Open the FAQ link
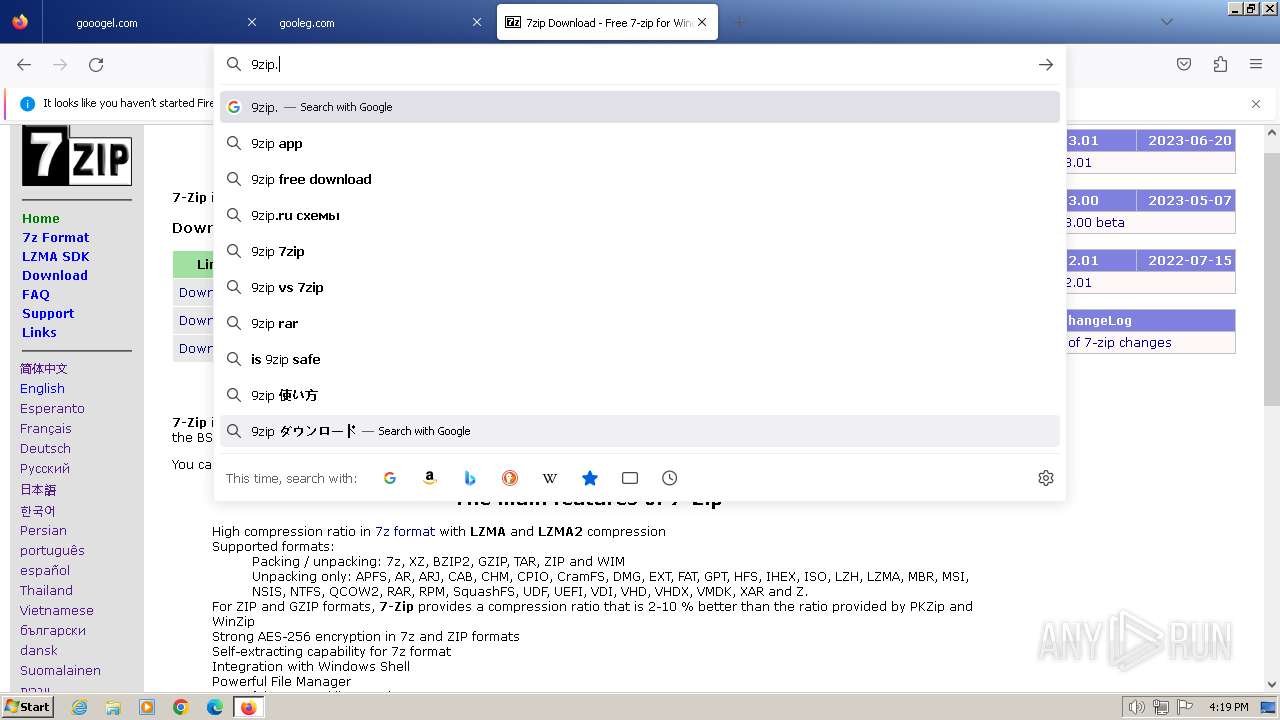 tap(36, 294)
